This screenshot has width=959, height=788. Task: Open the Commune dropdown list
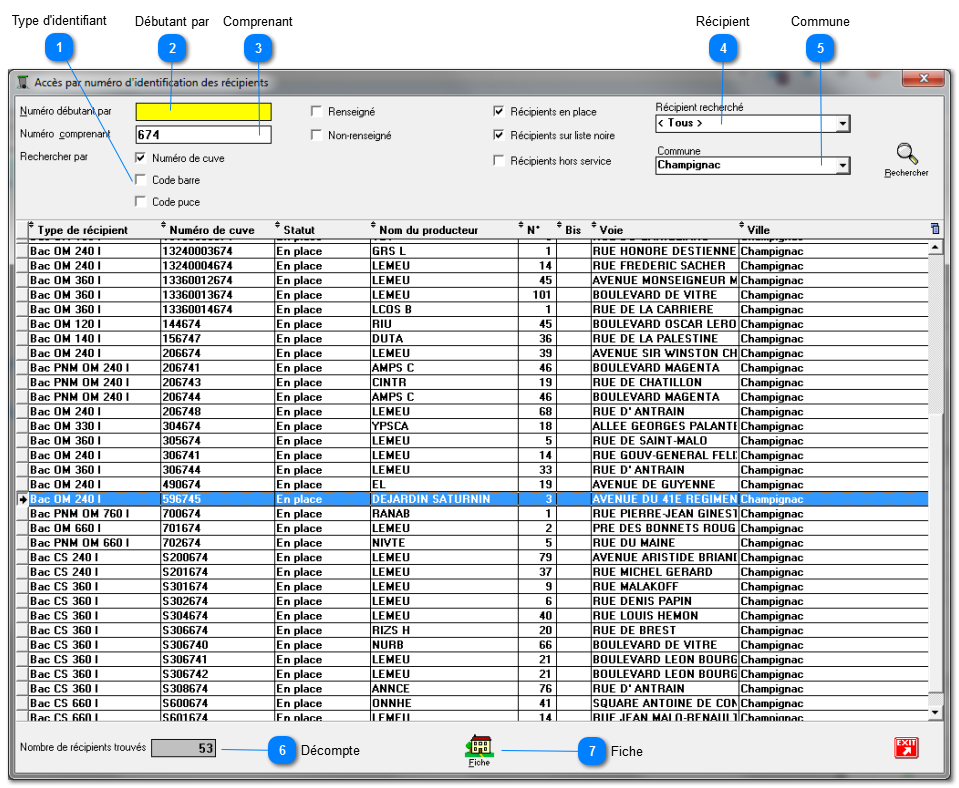click(842, 166)
